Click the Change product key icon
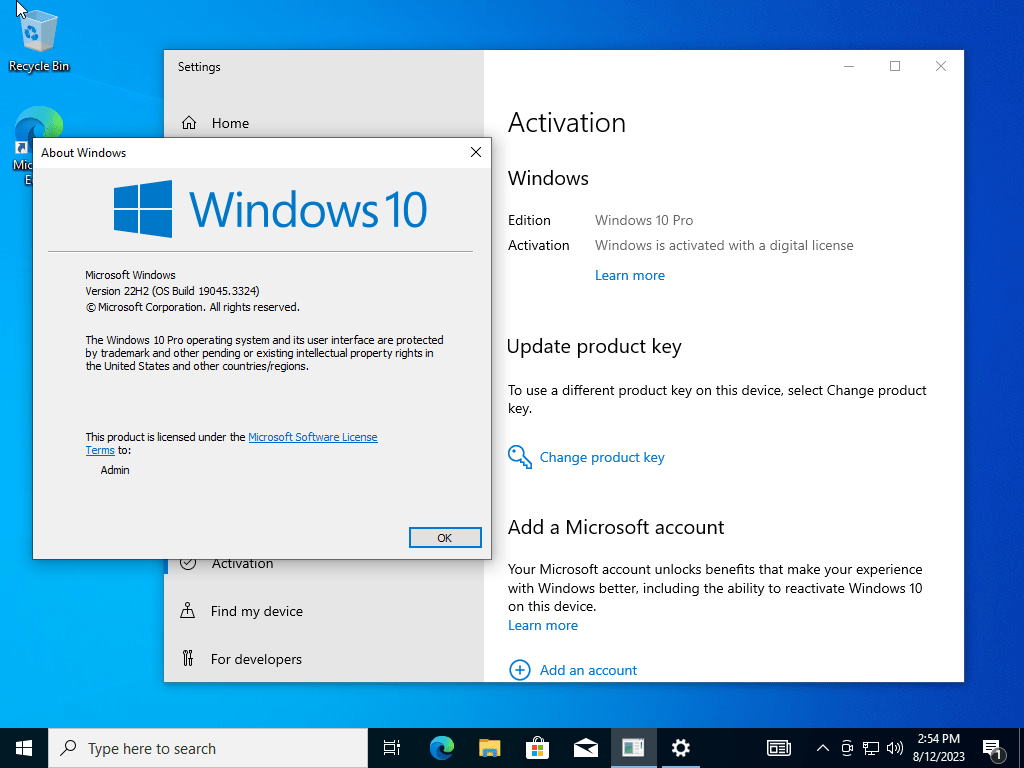 coord(520,457)
